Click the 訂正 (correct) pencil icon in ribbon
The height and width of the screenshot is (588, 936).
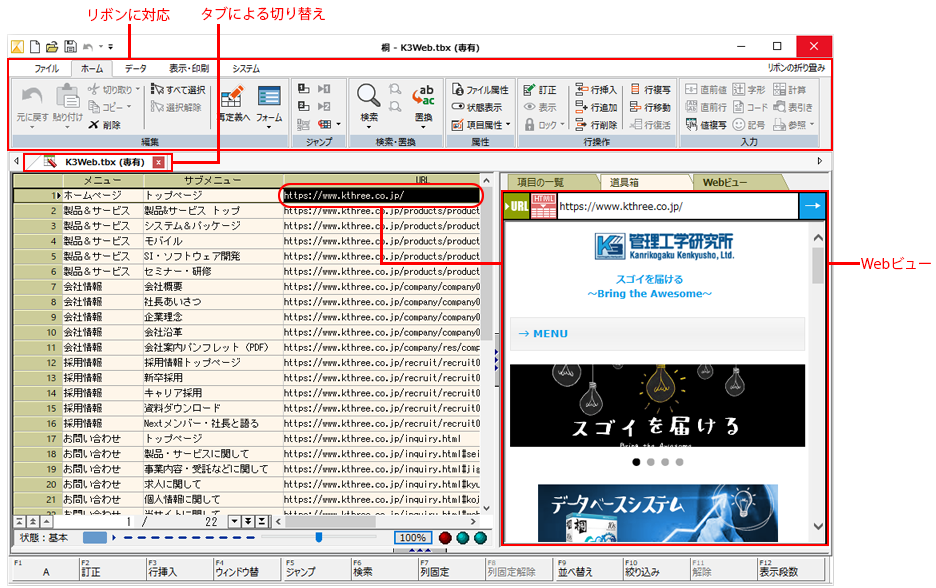pyautogui.click(x=529, y=90)
